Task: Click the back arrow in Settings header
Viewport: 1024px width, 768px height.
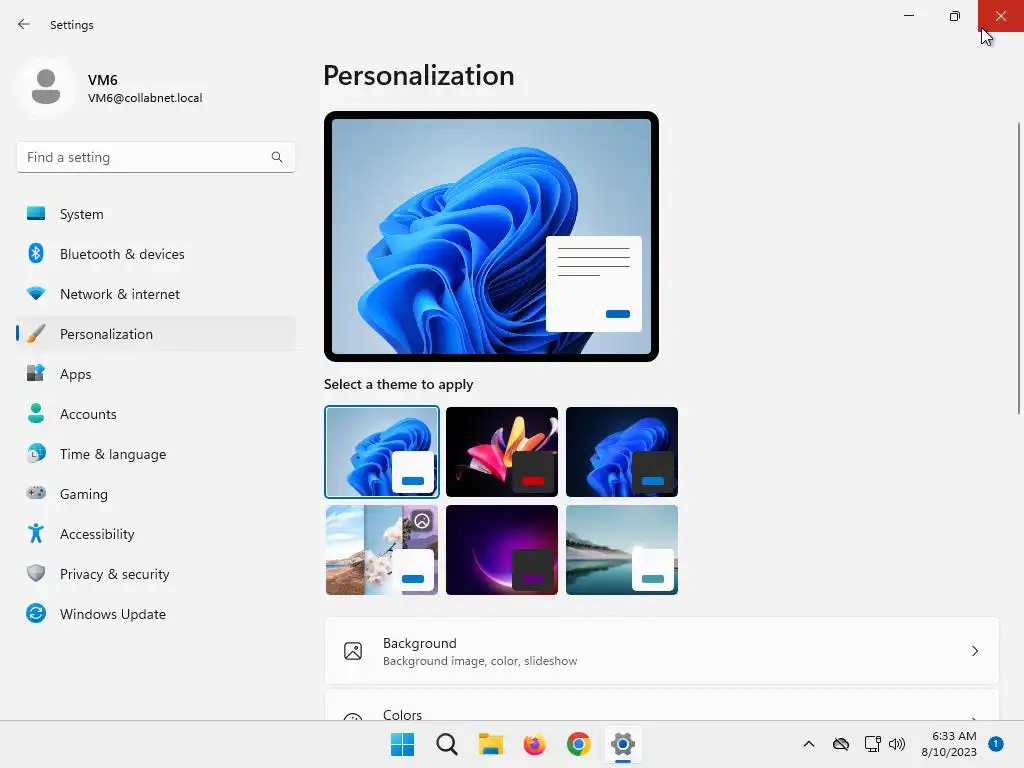Action: [24, 24]
